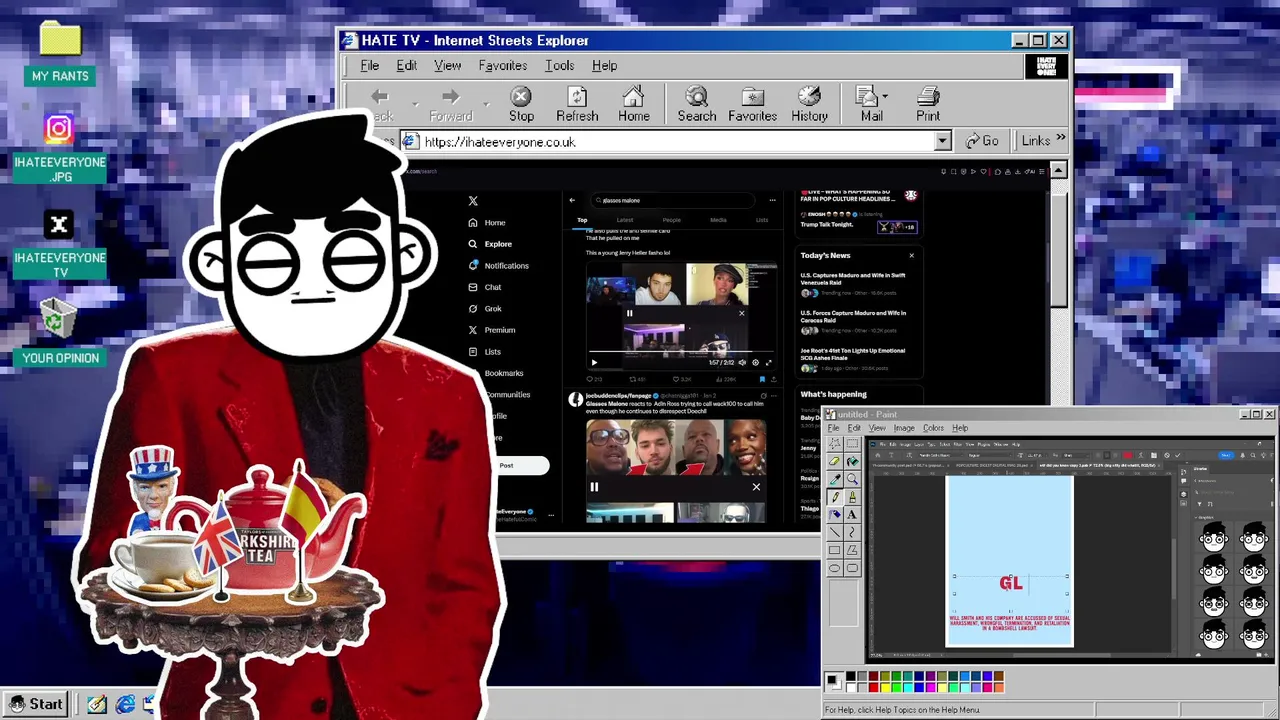
Task: Open the Favorites menu in browser menu bar
Action: (x=502, y=65)
